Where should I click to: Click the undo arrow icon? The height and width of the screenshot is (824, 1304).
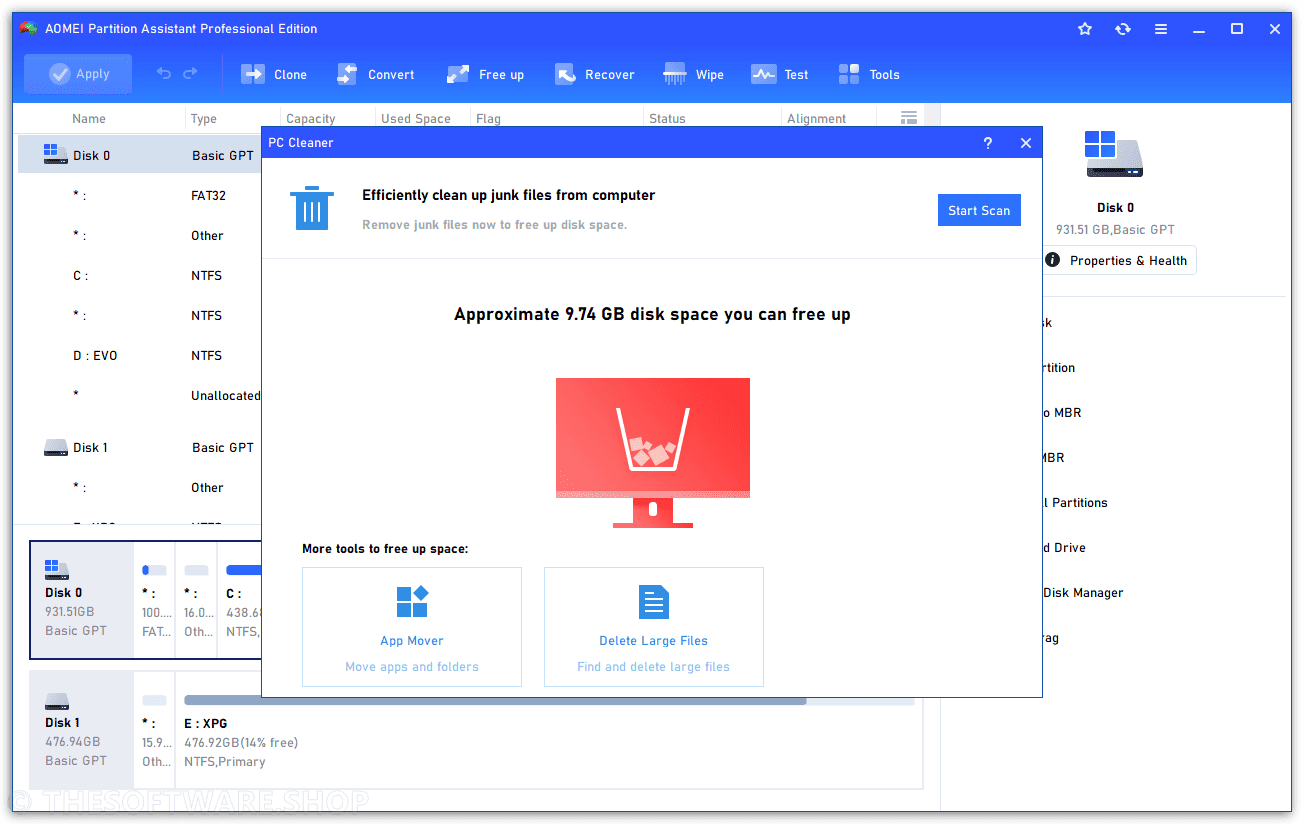[164, 74]
